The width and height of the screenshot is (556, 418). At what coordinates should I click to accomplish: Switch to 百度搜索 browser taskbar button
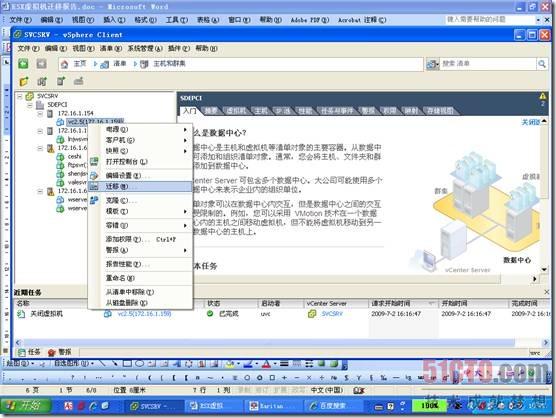[x=332, y=406]
